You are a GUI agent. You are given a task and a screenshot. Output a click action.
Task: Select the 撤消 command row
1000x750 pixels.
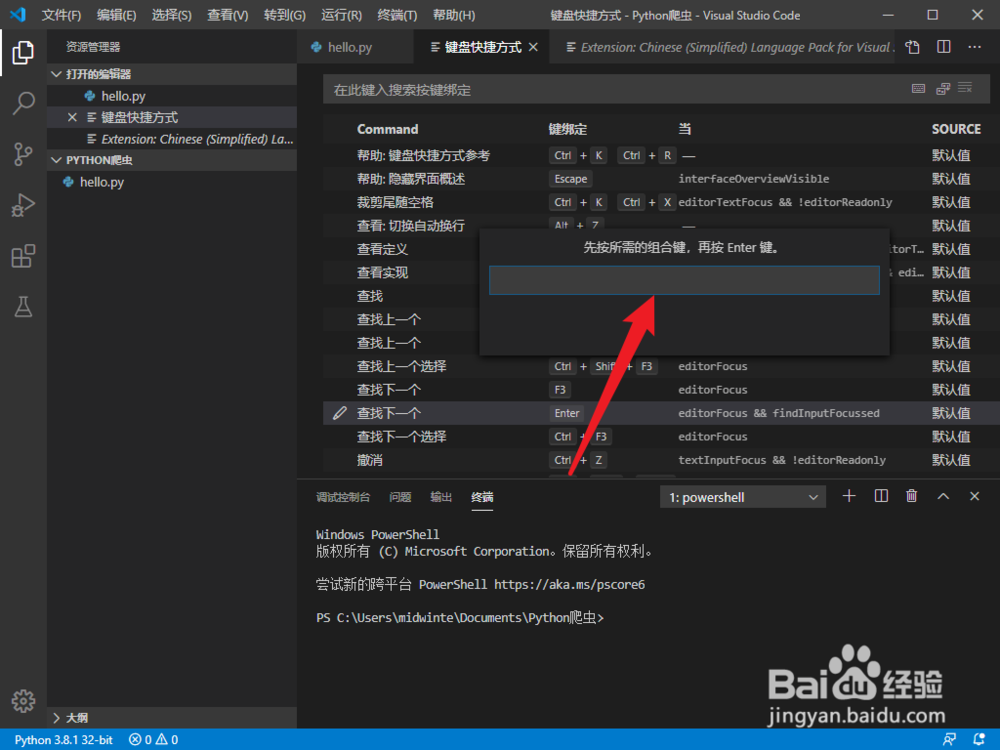tap(661, 460)
